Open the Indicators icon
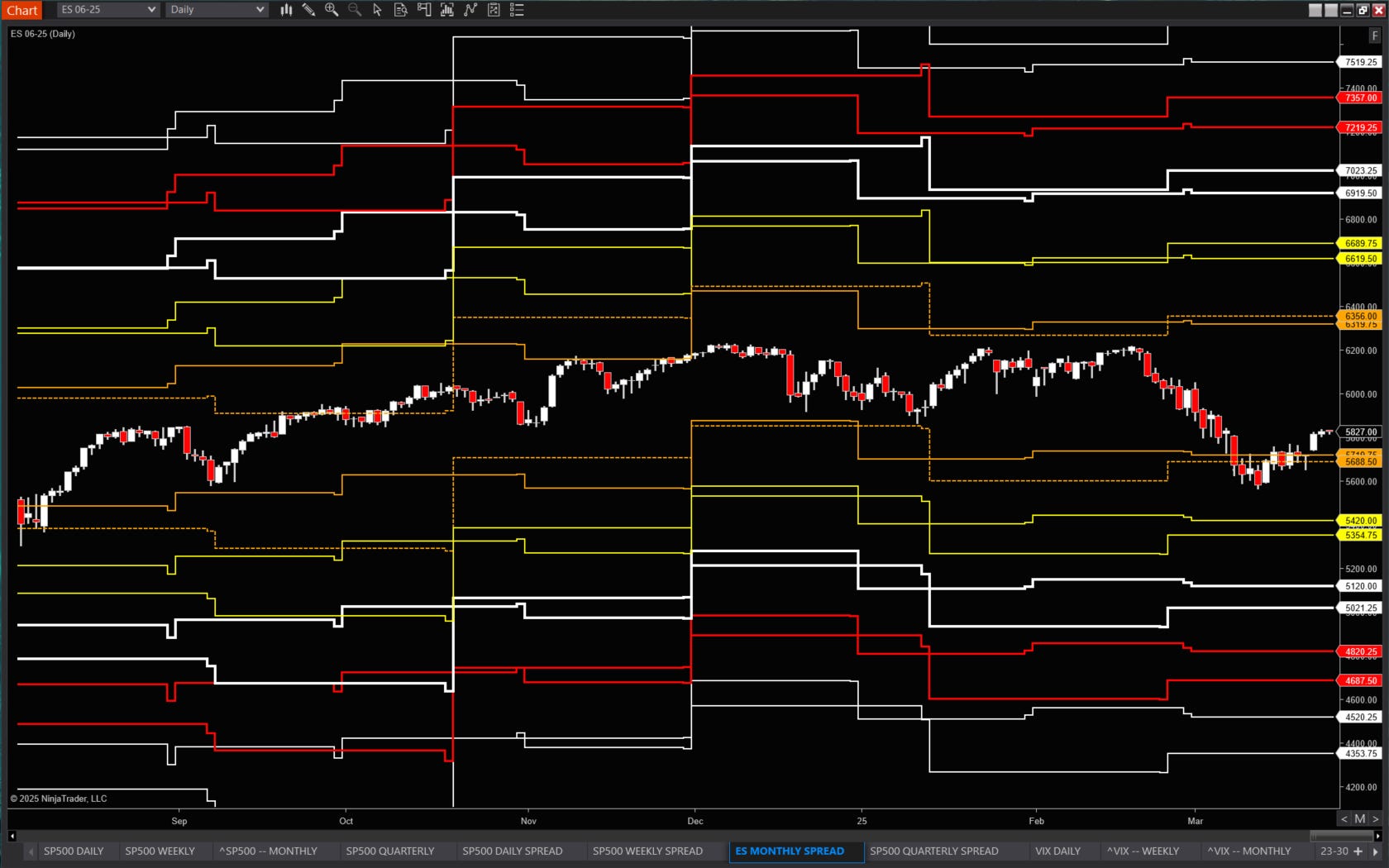This screenshot has height=868, width=1389. [x=470, y=10]
